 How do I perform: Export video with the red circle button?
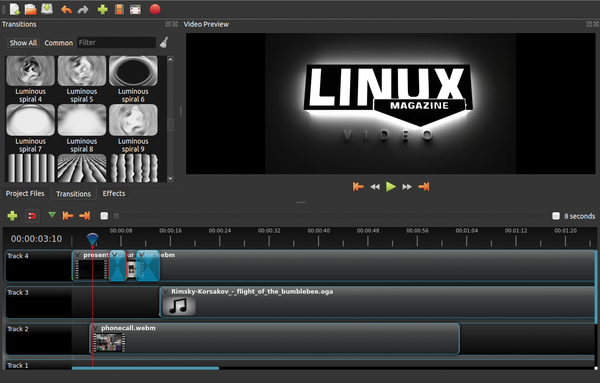155,9
